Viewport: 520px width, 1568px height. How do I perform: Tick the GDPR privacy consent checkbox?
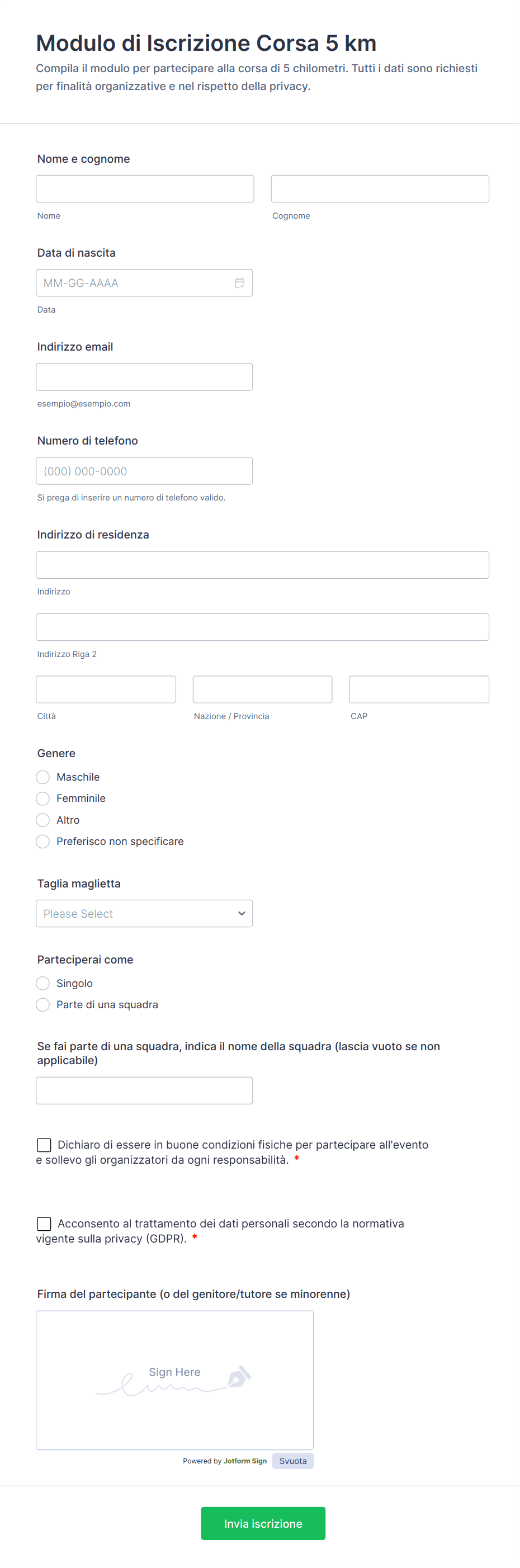44,1224
